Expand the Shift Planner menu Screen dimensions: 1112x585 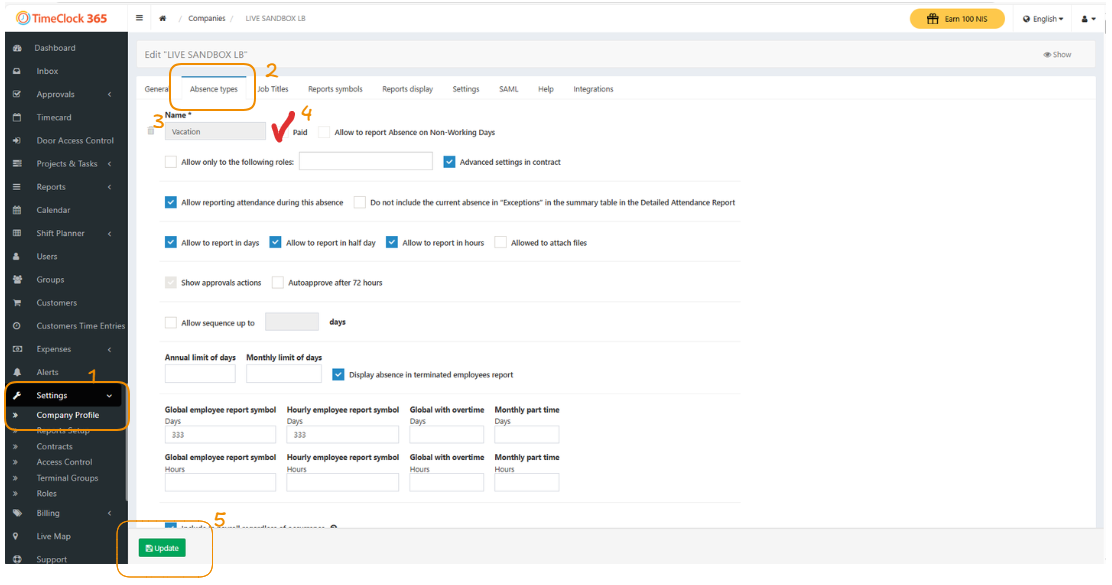pyautogui.click(x=108, y=233)
